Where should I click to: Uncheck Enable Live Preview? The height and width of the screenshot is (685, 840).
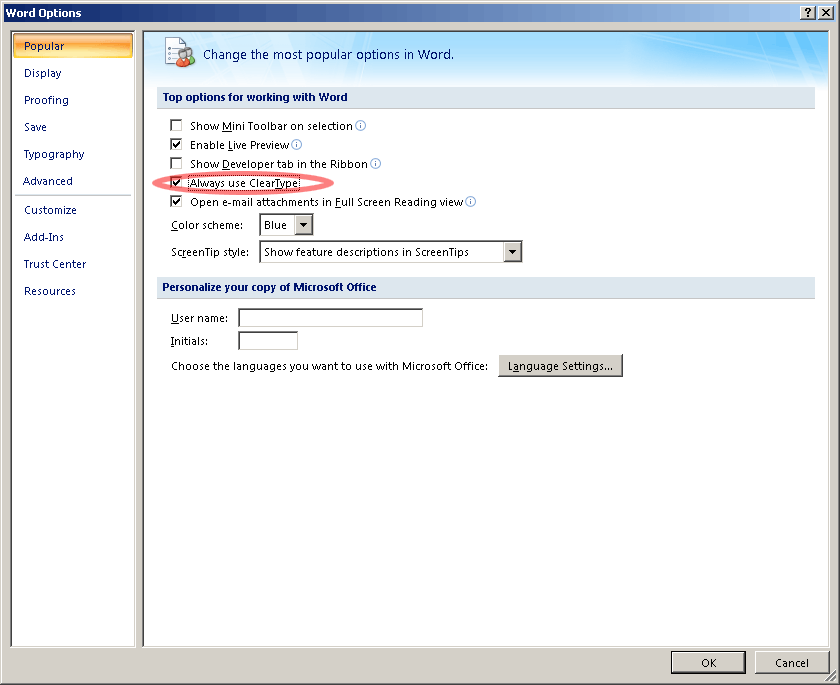point(176,145)
